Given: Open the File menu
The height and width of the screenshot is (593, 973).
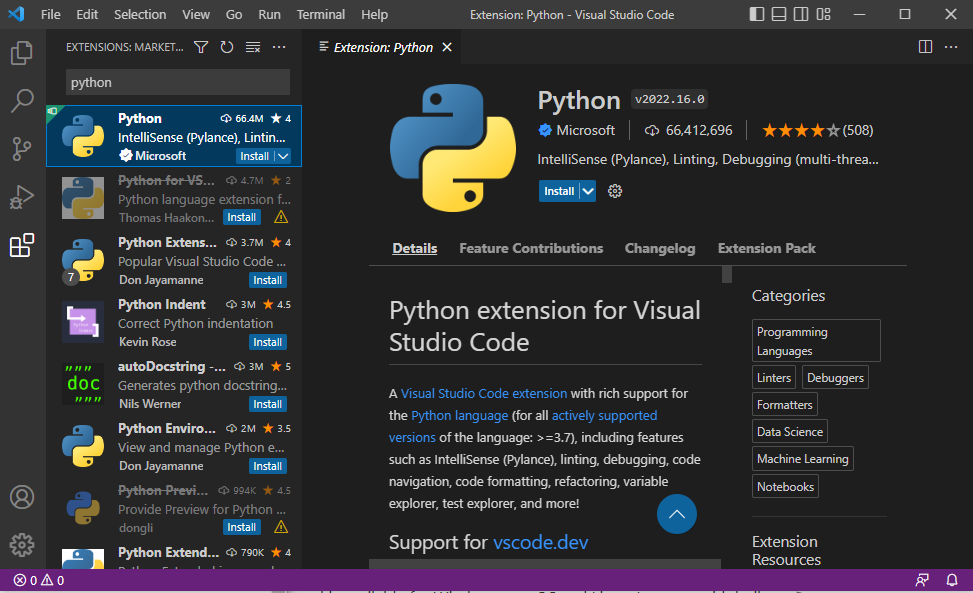Looking at the screenshot, I should (x=51, y=14).
